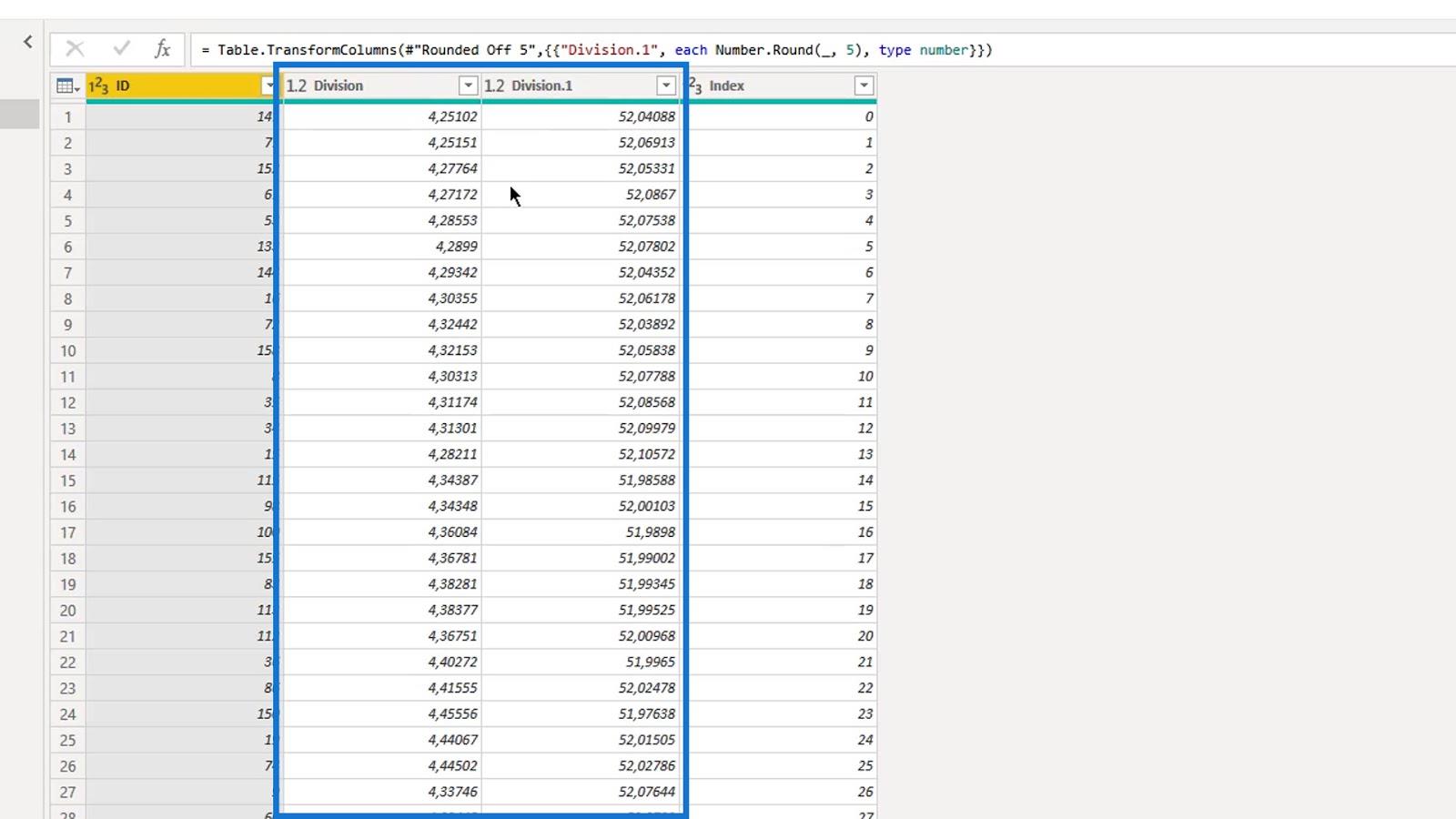
Task: Open the Index column filter dropdown
Action: coord(864,86)
